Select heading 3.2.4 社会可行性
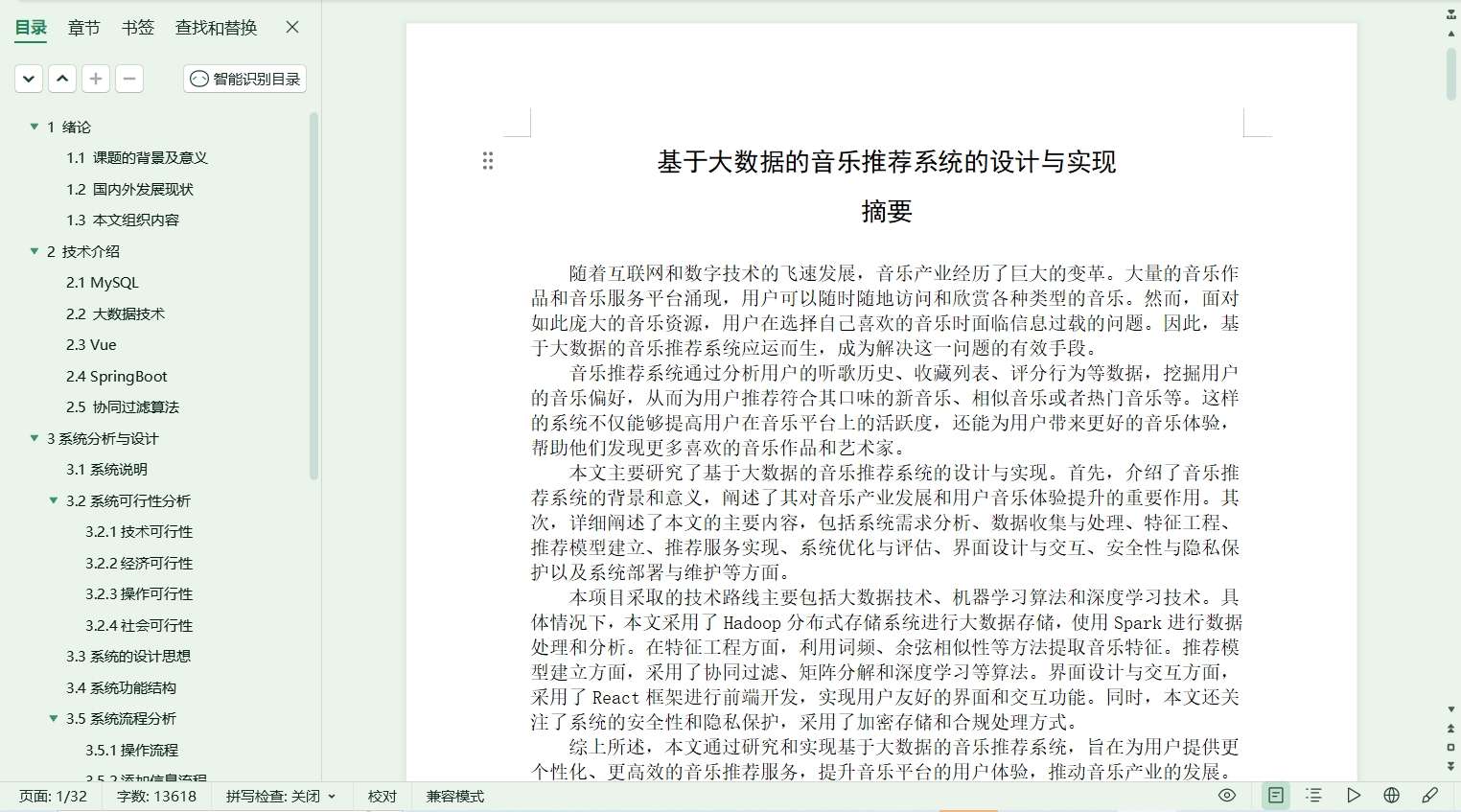 (139, 625)
